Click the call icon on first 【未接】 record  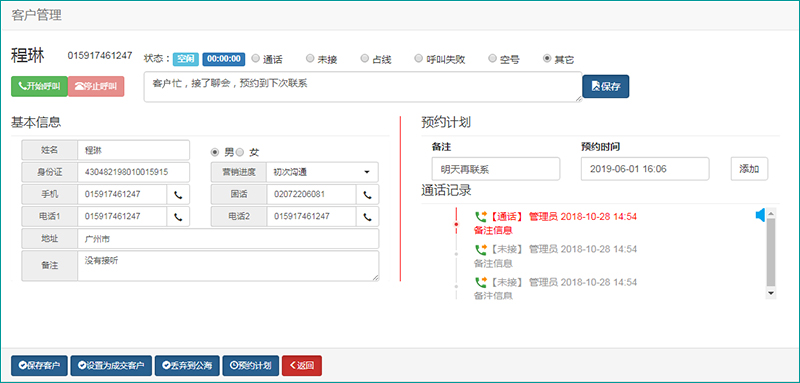tap(481, 249)
